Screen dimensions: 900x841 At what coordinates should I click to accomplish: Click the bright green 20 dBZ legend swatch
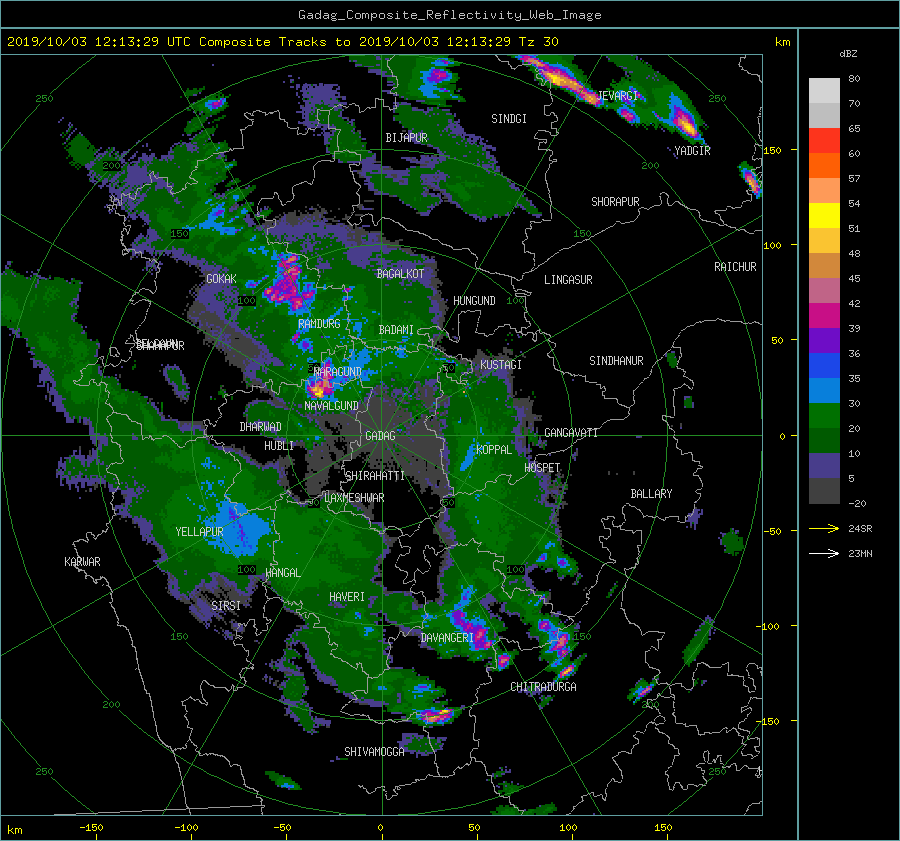[x=824, y=416]
